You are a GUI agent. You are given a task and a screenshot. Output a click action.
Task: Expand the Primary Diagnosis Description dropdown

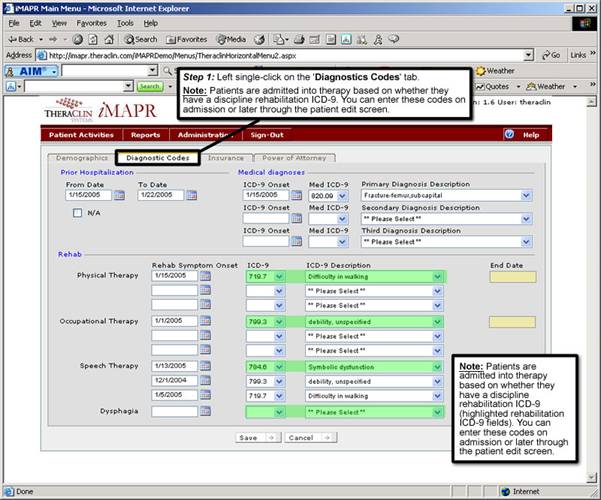(526, 195)
